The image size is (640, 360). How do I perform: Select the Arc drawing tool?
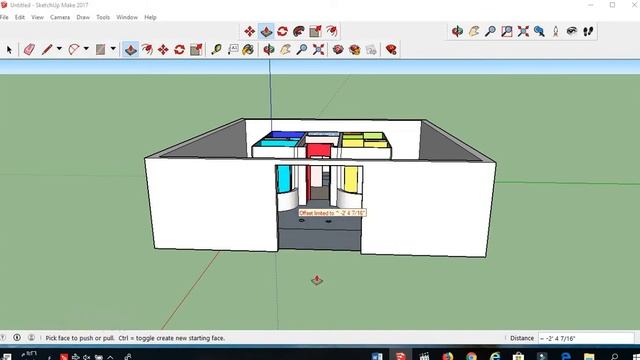[x=73, y=50]
